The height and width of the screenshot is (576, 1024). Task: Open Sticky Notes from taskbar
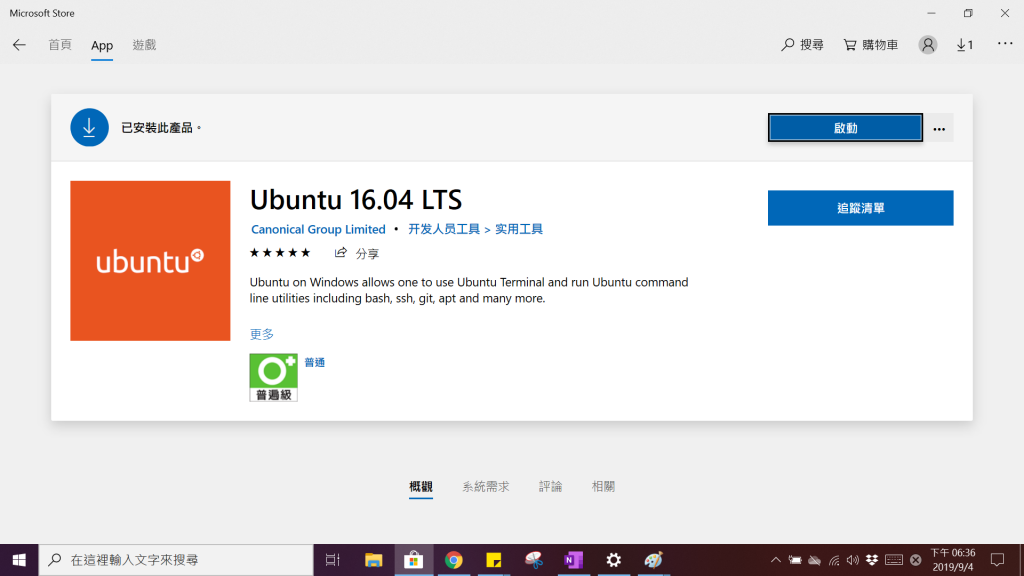click(494, 560)
